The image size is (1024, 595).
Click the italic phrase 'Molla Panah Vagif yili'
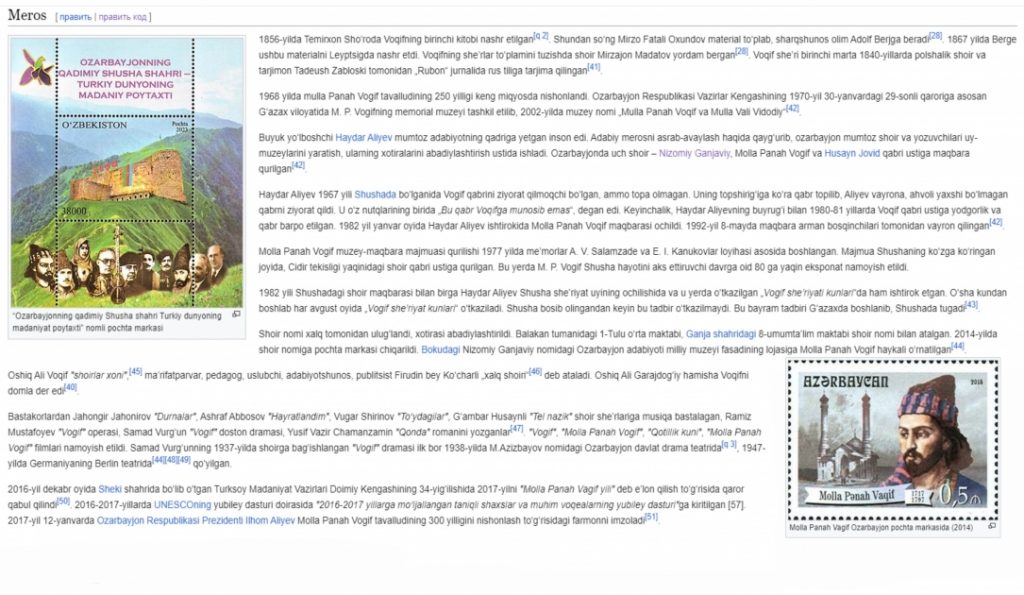click(x=566, y=489)
